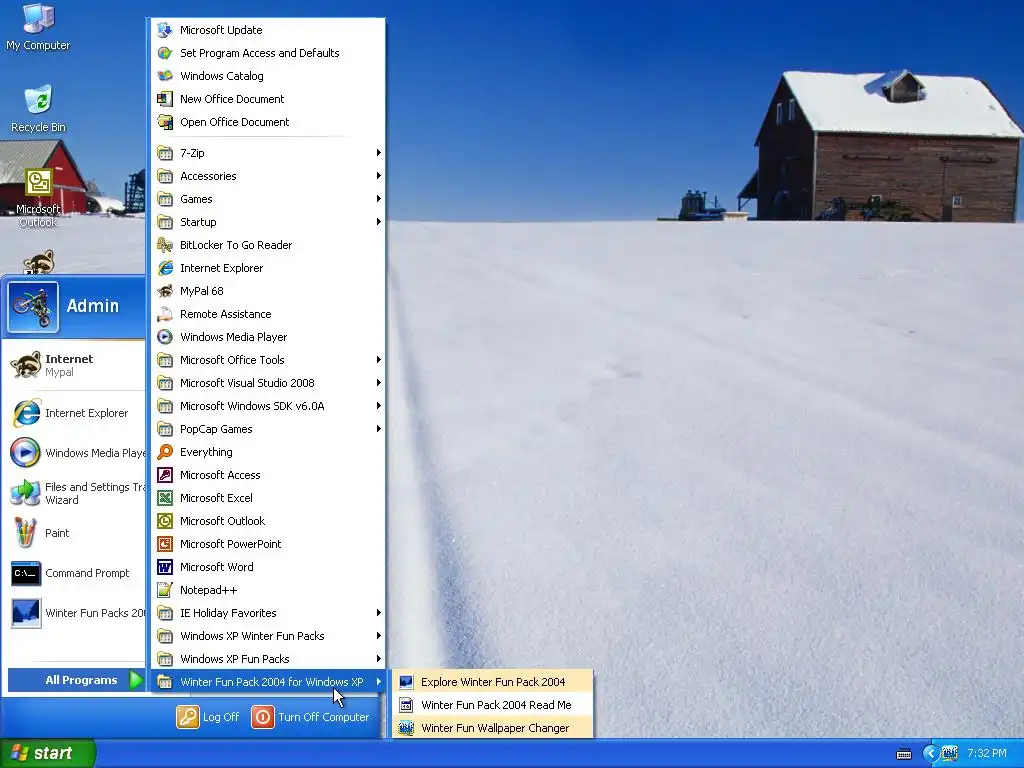This screenshot has width=1024, height=768.
Task: Expand Microsoft Office Tools submenu
Action: tap(268, 360)
